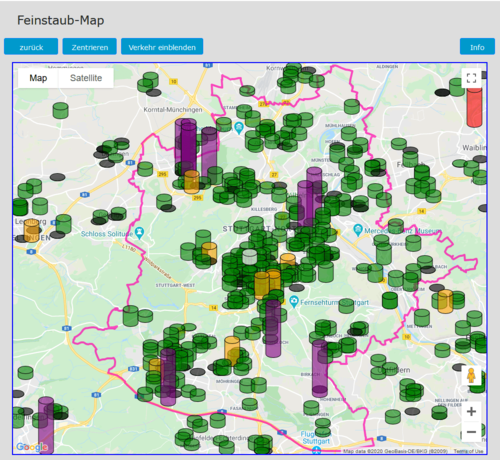The height and width of the screenshot is (460, 500).
Task: Click the light gray sensor cylinder
Action: pyautogui.click(x=250, y=257)
